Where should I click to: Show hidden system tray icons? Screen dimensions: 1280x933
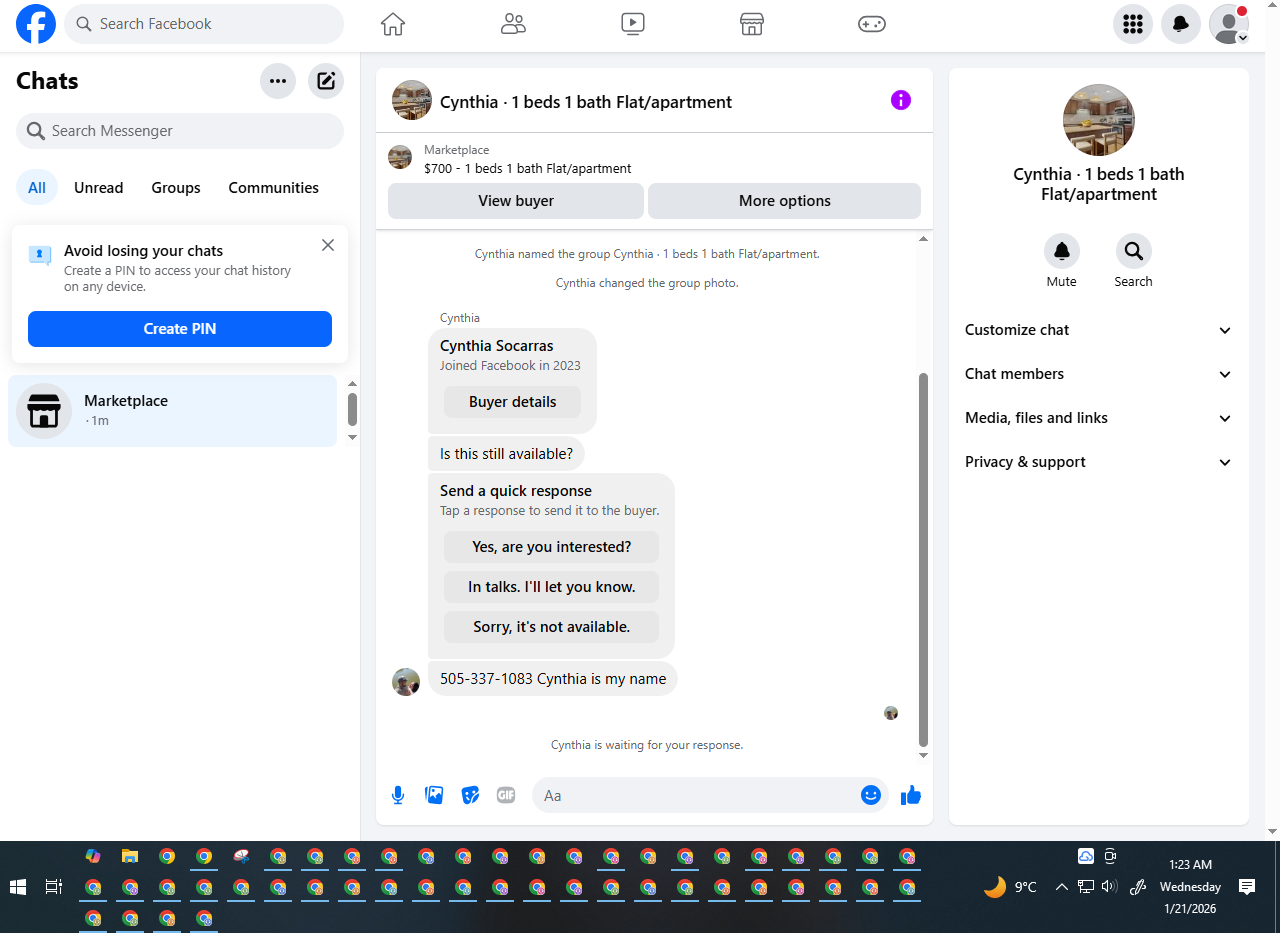(1062, 887)
